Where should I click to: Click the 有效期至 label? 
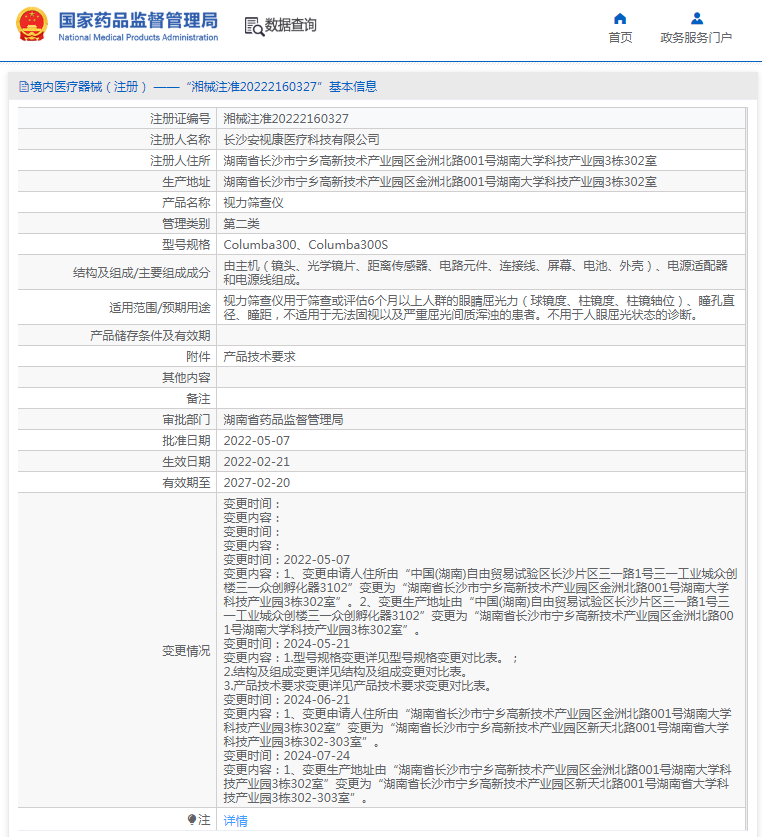pyautogui.click(x=186, y=483)
